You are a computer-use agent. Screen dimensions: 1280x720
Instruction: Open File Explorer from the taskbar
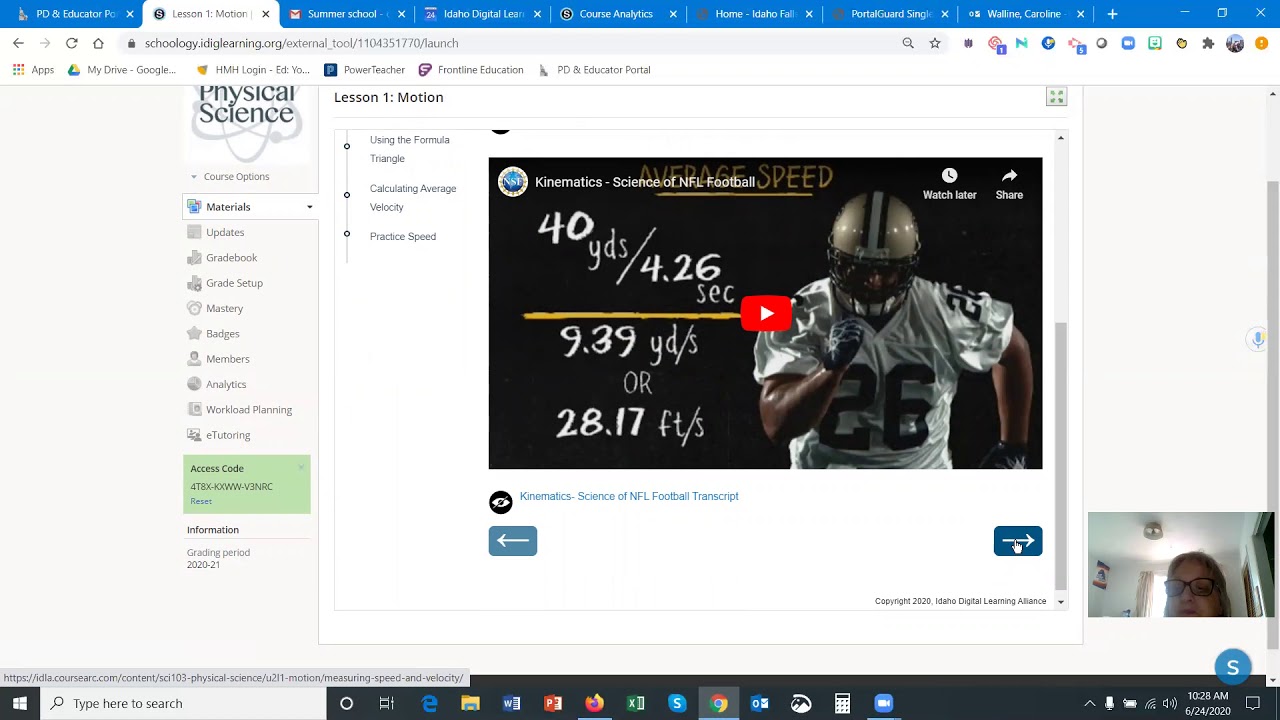tap(470, 703)
